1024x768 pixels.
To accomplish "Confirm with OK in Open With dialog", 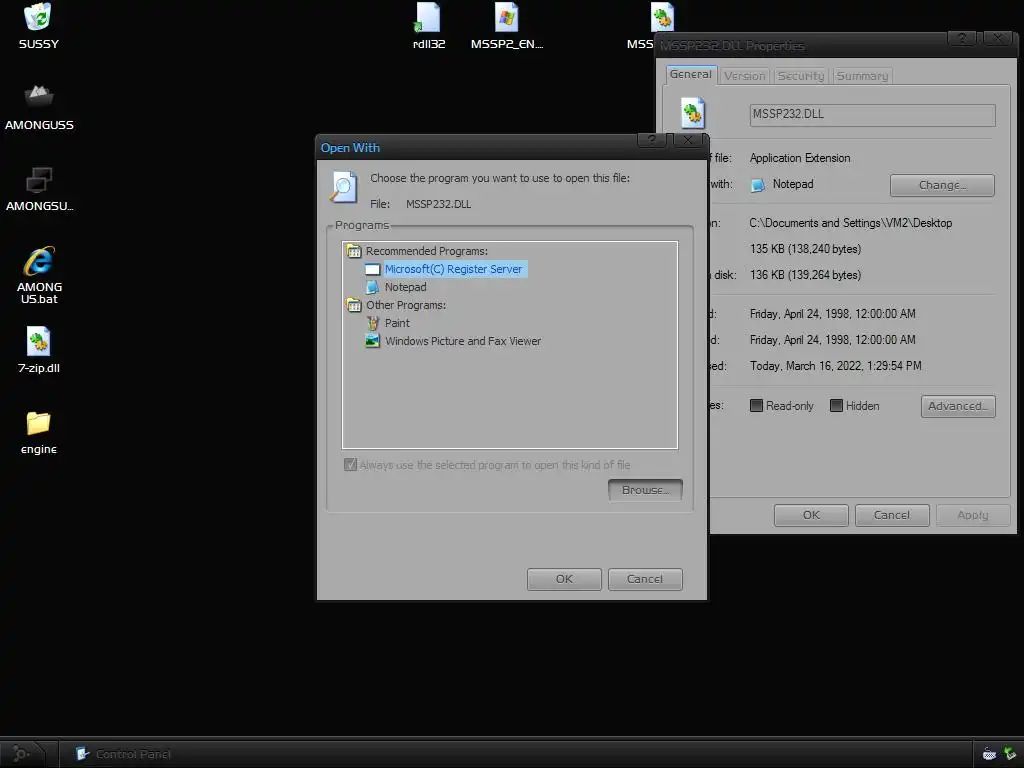I will pyautogui.click(x=564, y=579).
